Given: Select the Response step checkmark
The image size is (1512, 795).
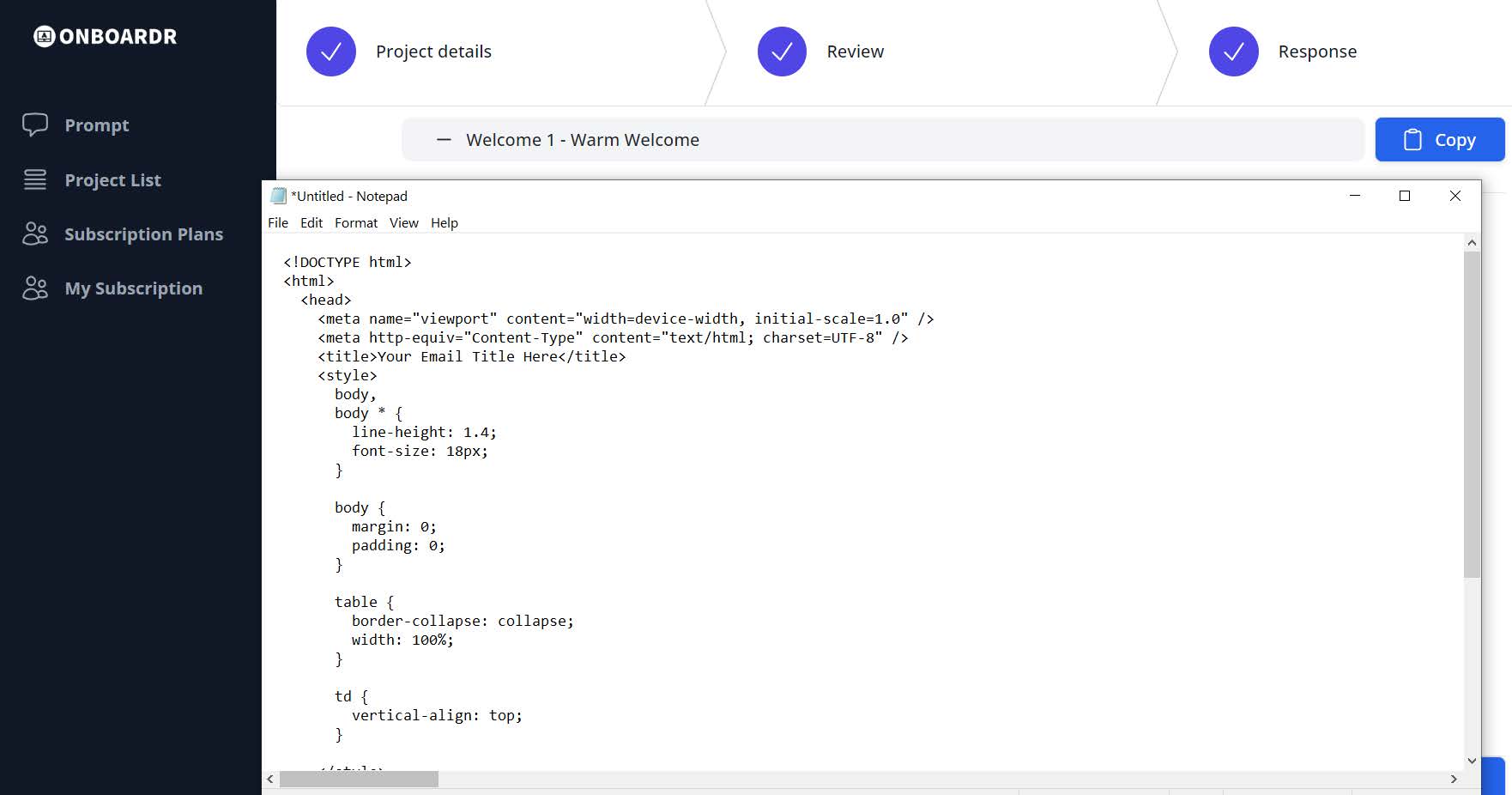Looking at the screenshot, I should (1234, 52).
